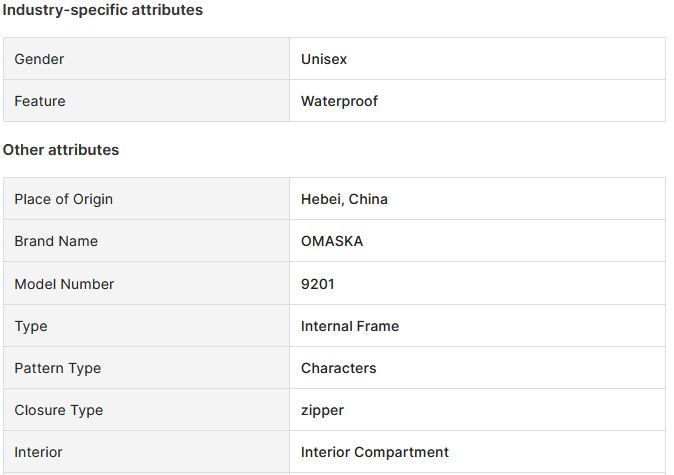Click the Characters pattern value

pyautogui.click(x=338, y=368)
